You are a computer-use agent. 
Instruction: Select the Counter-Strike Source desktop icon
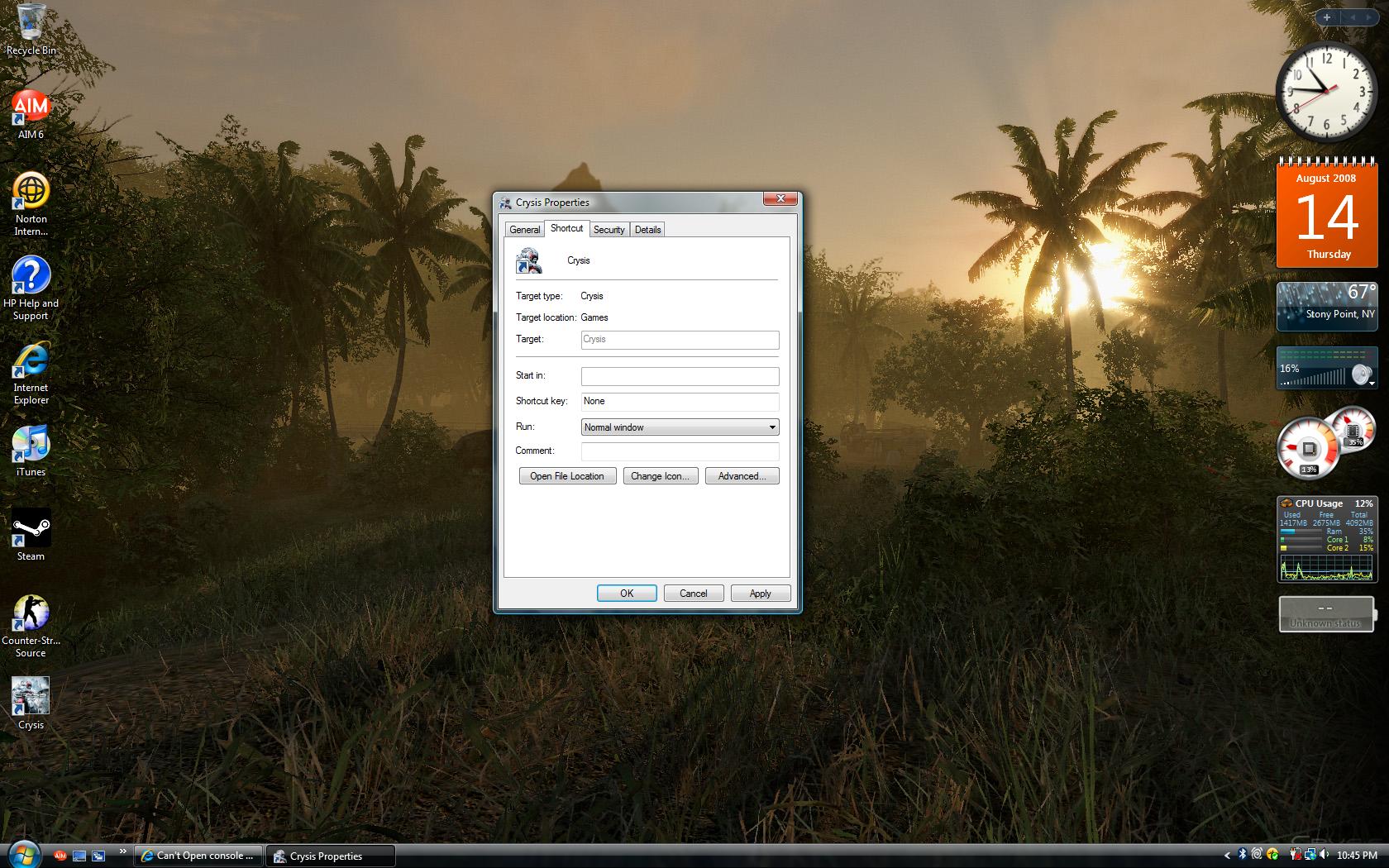tap(31, 626)
